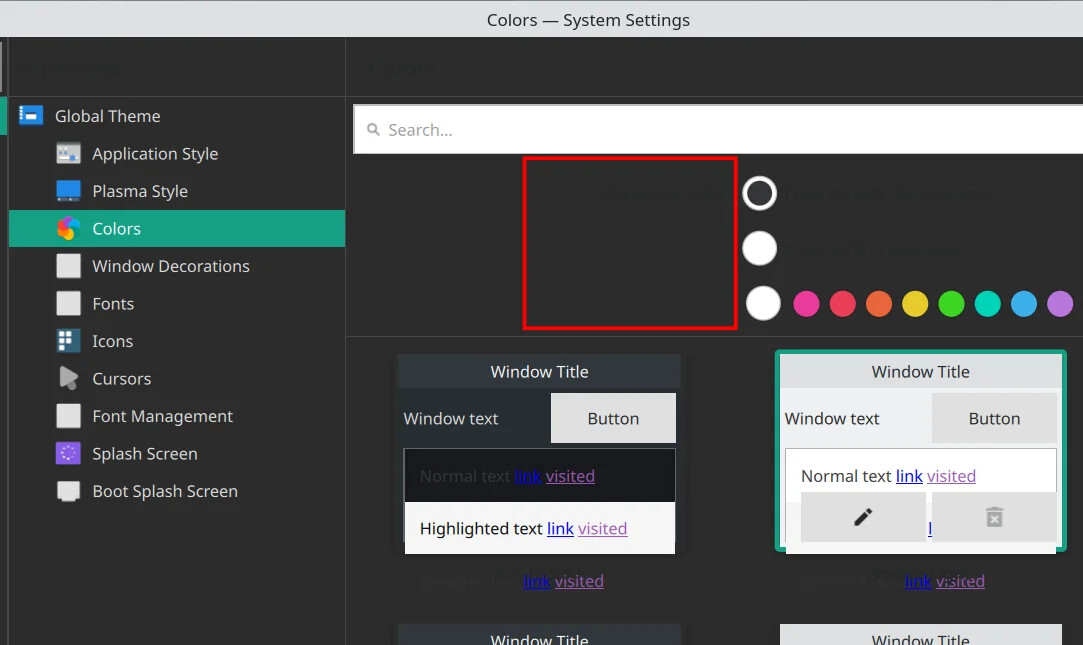Screen dimensions: 1083x645
Task: Click the color scheme Search field
Action: tap(718, 129)
